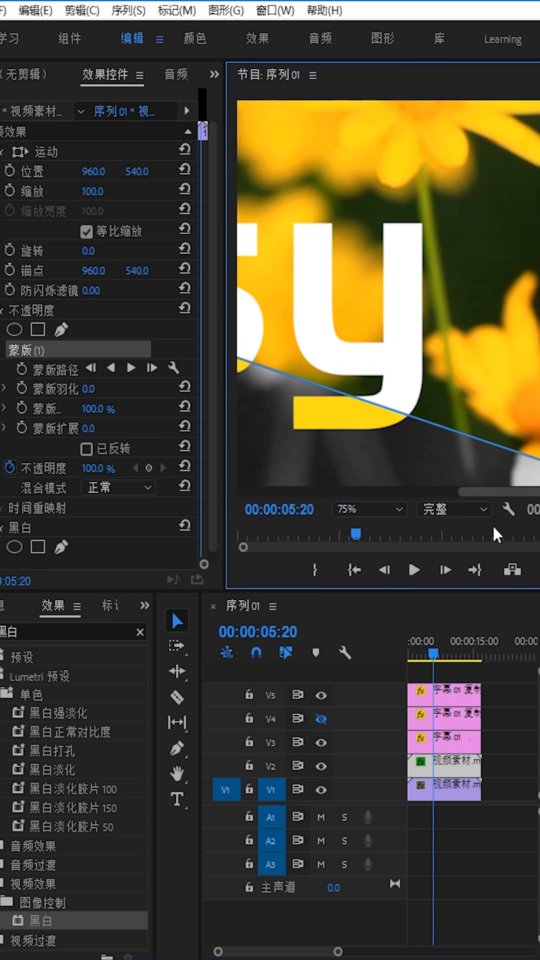
Task: Click the Program Monitor playhead marker
Action: coord(355,534)
